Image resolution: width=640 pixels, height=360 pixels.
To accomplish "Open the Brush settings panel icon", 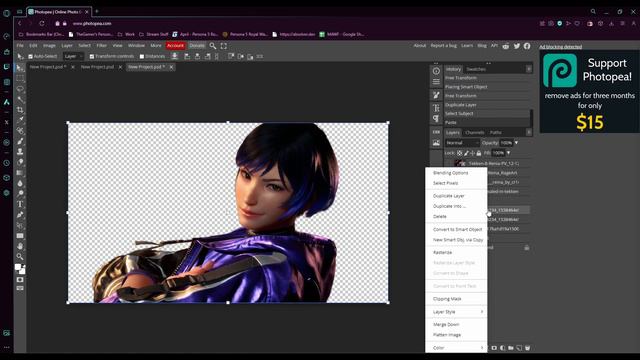I will pyautogui.click(x=436, y=95).
